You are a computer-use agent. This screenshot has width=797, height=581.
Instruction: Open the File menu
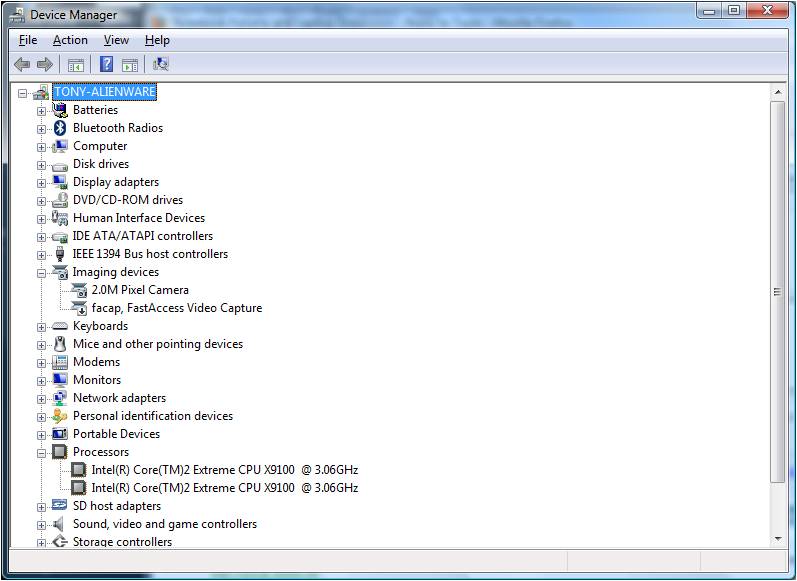tap(28, 40)
